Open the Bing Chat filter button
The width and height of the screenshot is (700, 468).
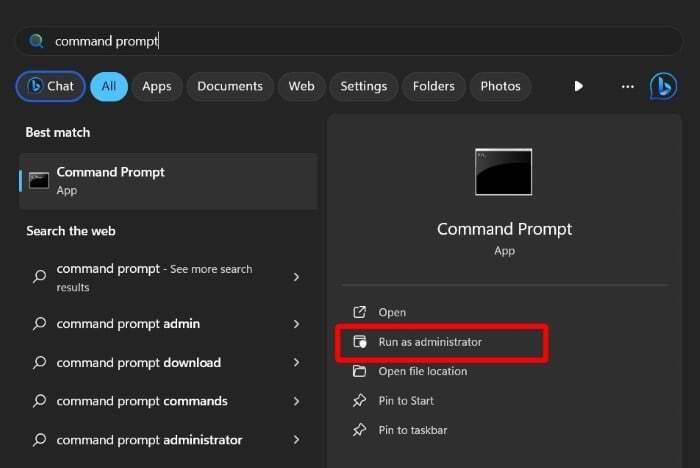click(50, 86)
